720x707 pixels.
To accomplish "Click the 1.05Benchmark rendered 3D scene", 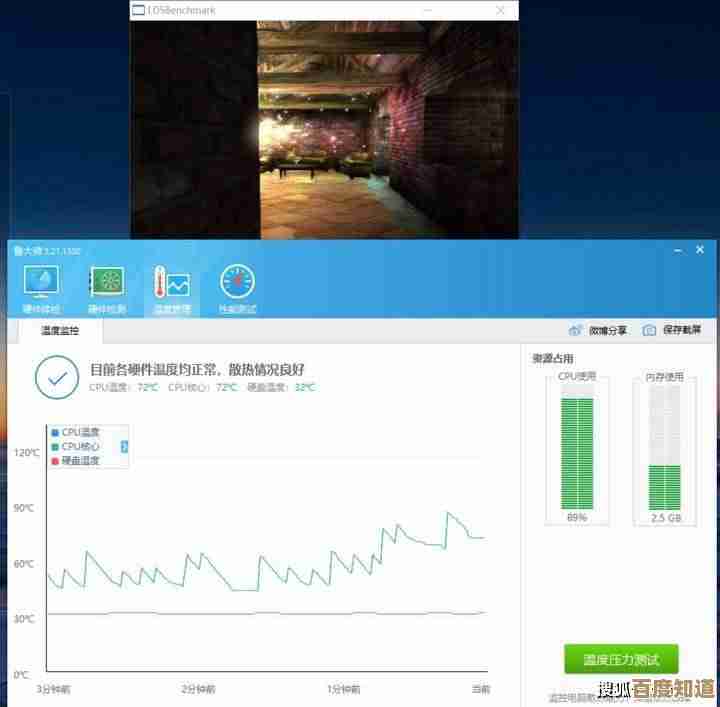I will click(324, 130).
